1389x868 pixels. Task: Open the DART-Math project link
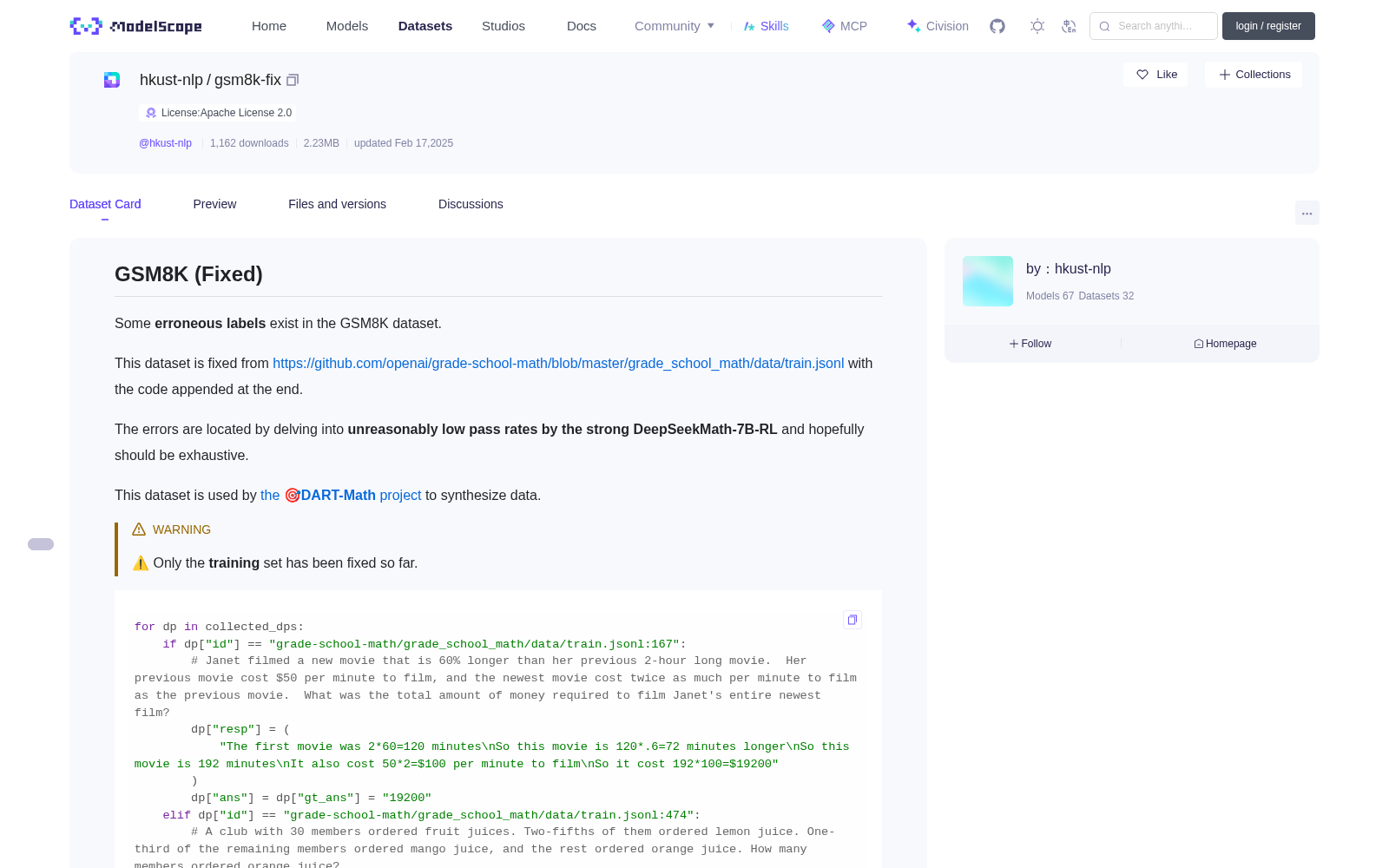pos(340,495)
